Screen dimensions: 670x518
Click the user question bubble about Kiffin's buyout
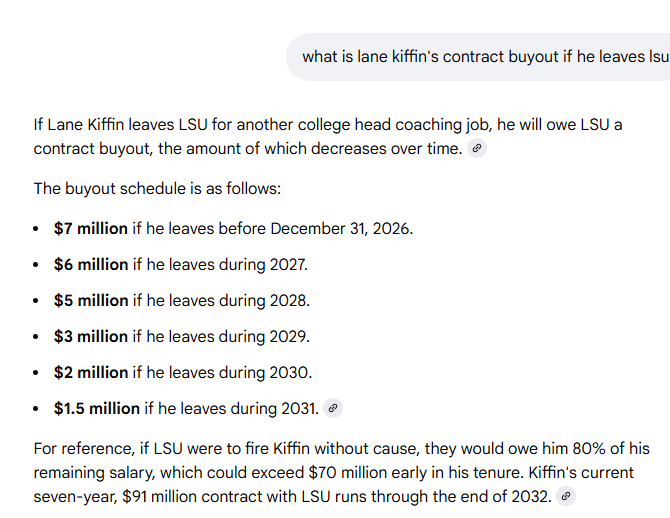click(484, 57)
